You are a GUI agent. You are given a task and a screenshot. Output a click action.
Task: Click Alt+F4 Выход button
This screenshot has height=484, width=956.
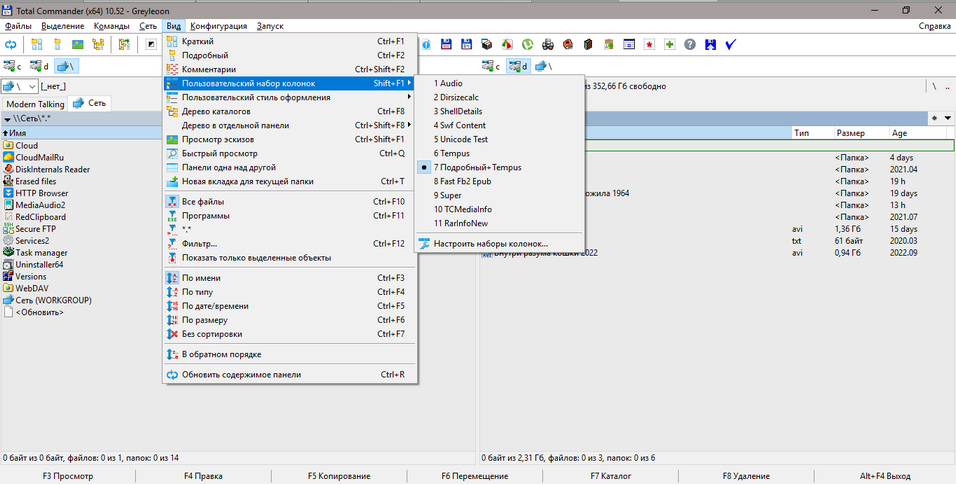pos(885,476)
